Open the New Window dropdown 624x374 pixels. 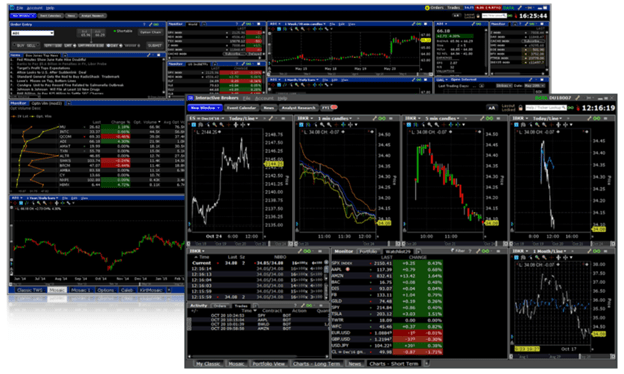205,108
